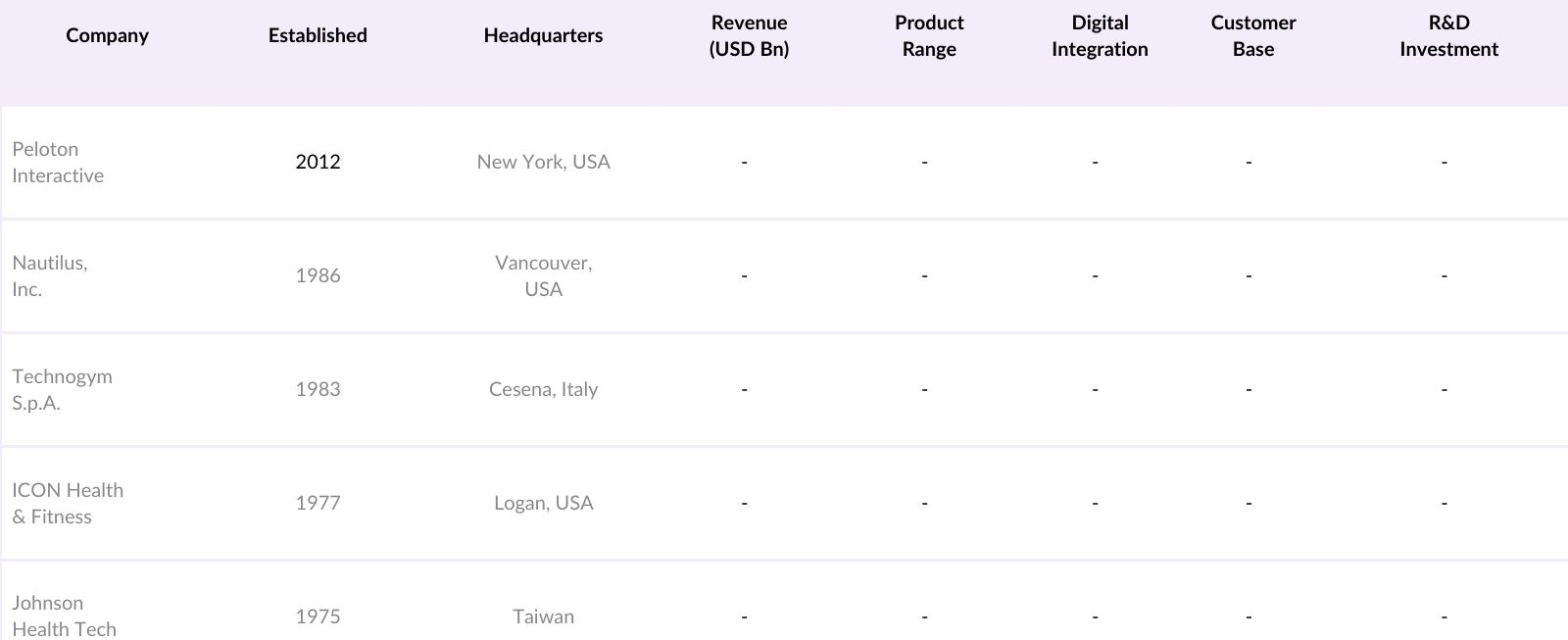Click the Digital Integration header
Screen dimensions: 1568x640
coord(1100,36)
